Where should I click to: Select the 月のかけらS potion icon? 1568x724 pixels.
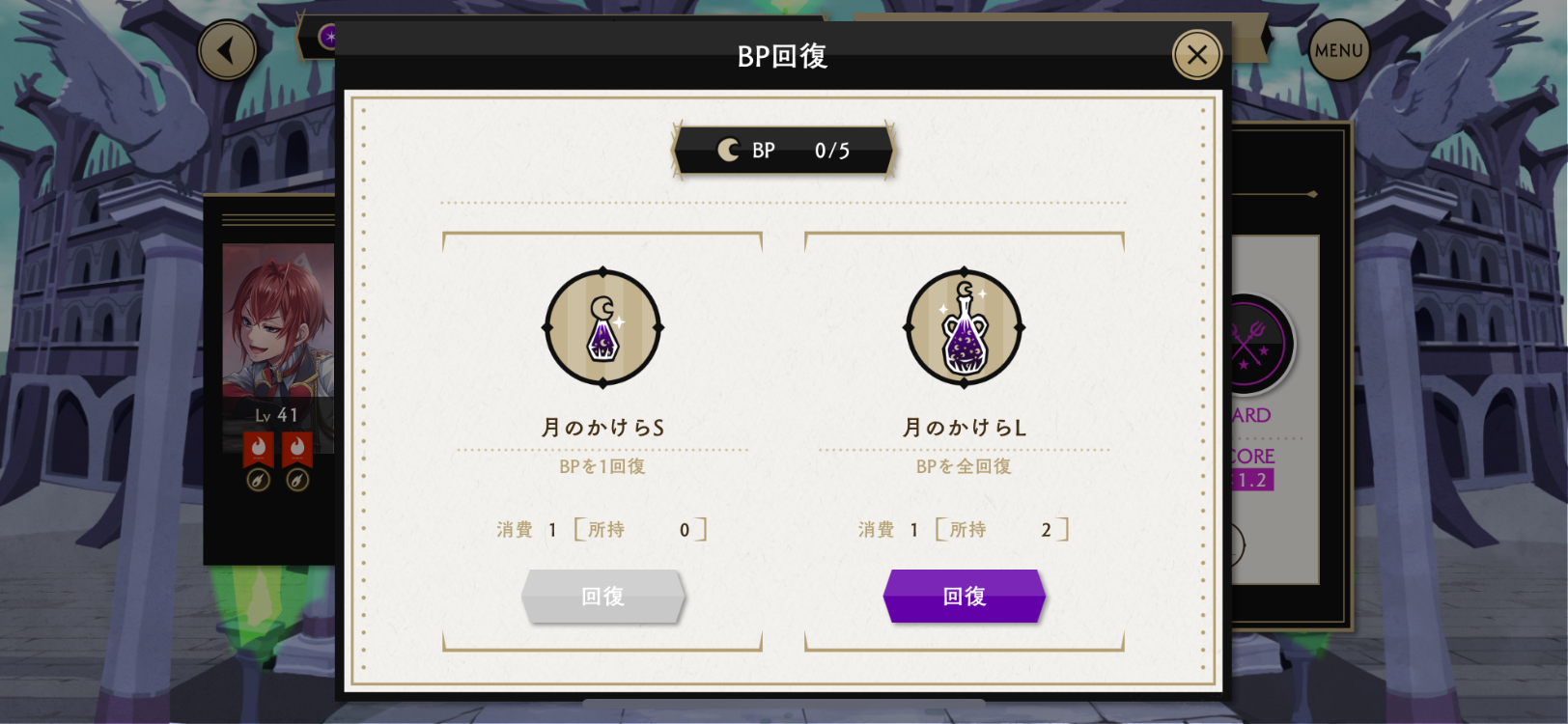[x=602, y=328]
